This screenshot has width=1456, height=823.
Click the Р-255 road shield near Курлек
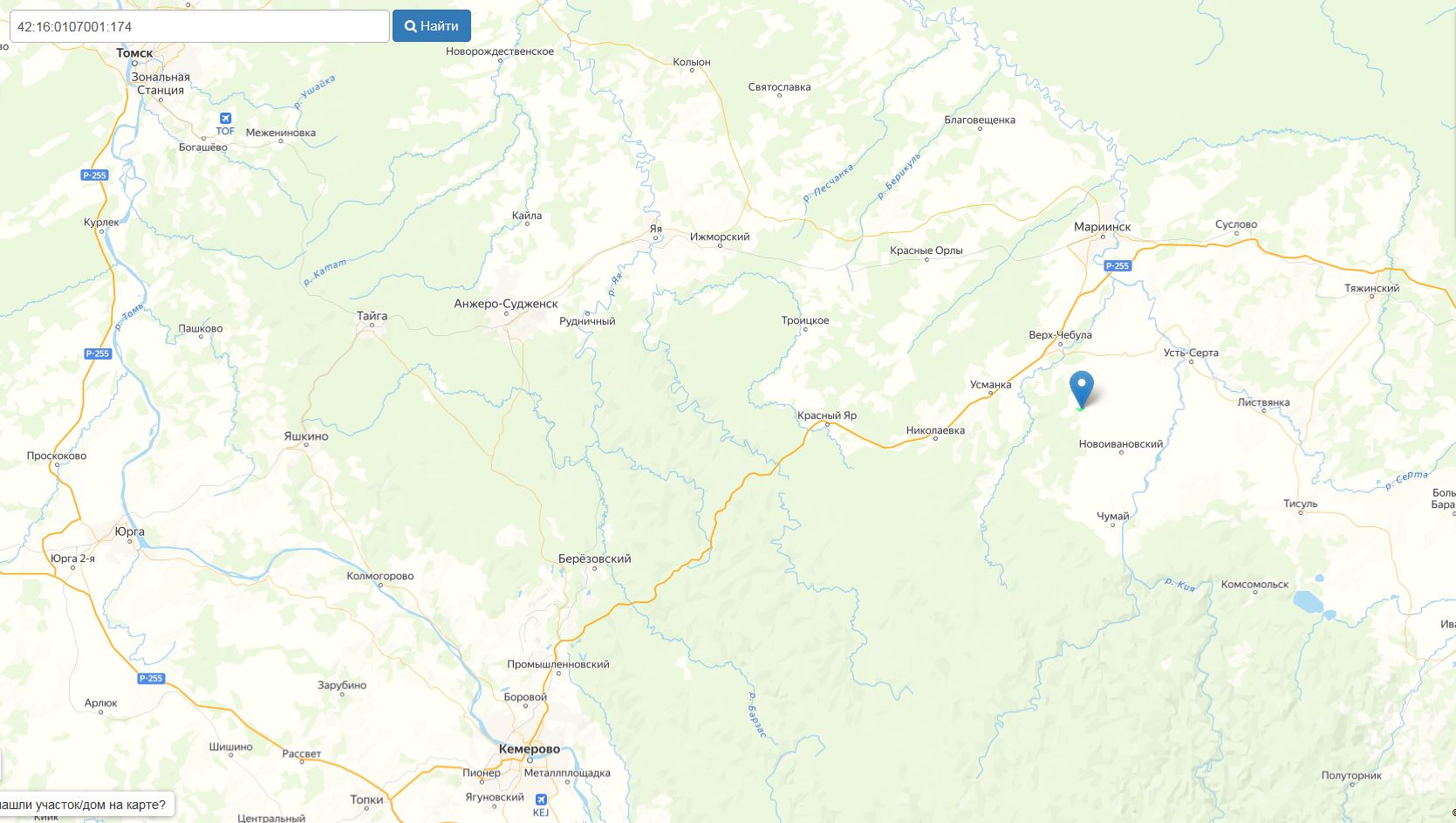pos(94,175)
